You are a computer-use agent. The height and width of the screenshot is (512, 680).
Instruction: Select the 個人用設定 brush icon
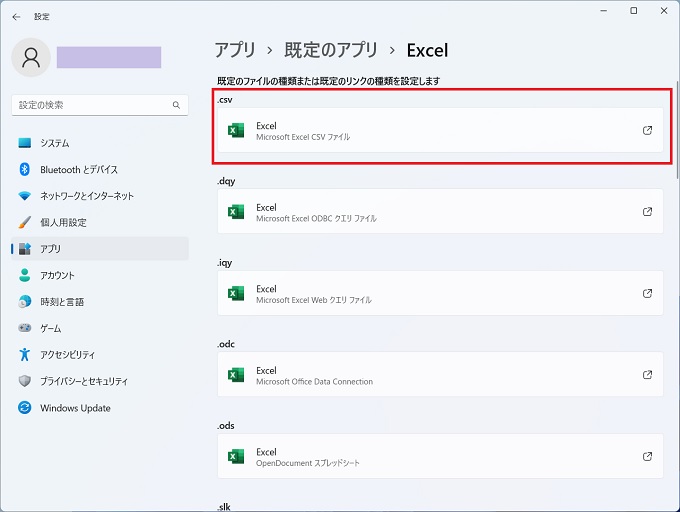click(x=25, y=222)
